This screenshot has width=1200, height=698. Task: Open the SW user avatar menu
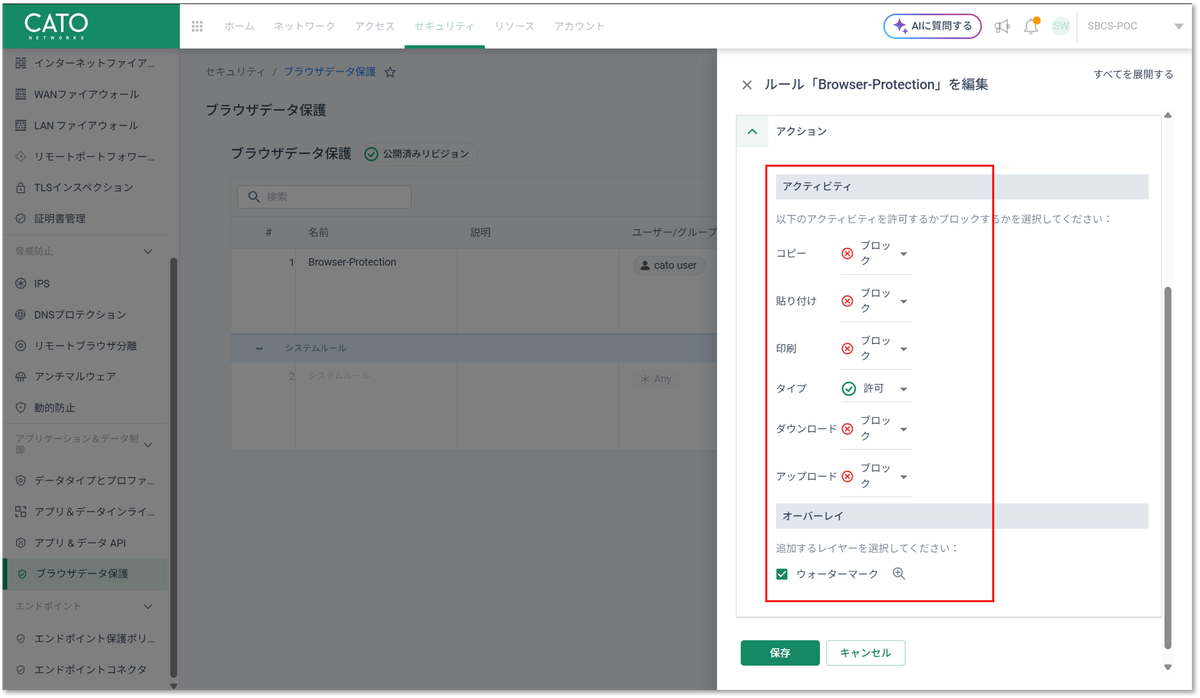click(1060, 27)
